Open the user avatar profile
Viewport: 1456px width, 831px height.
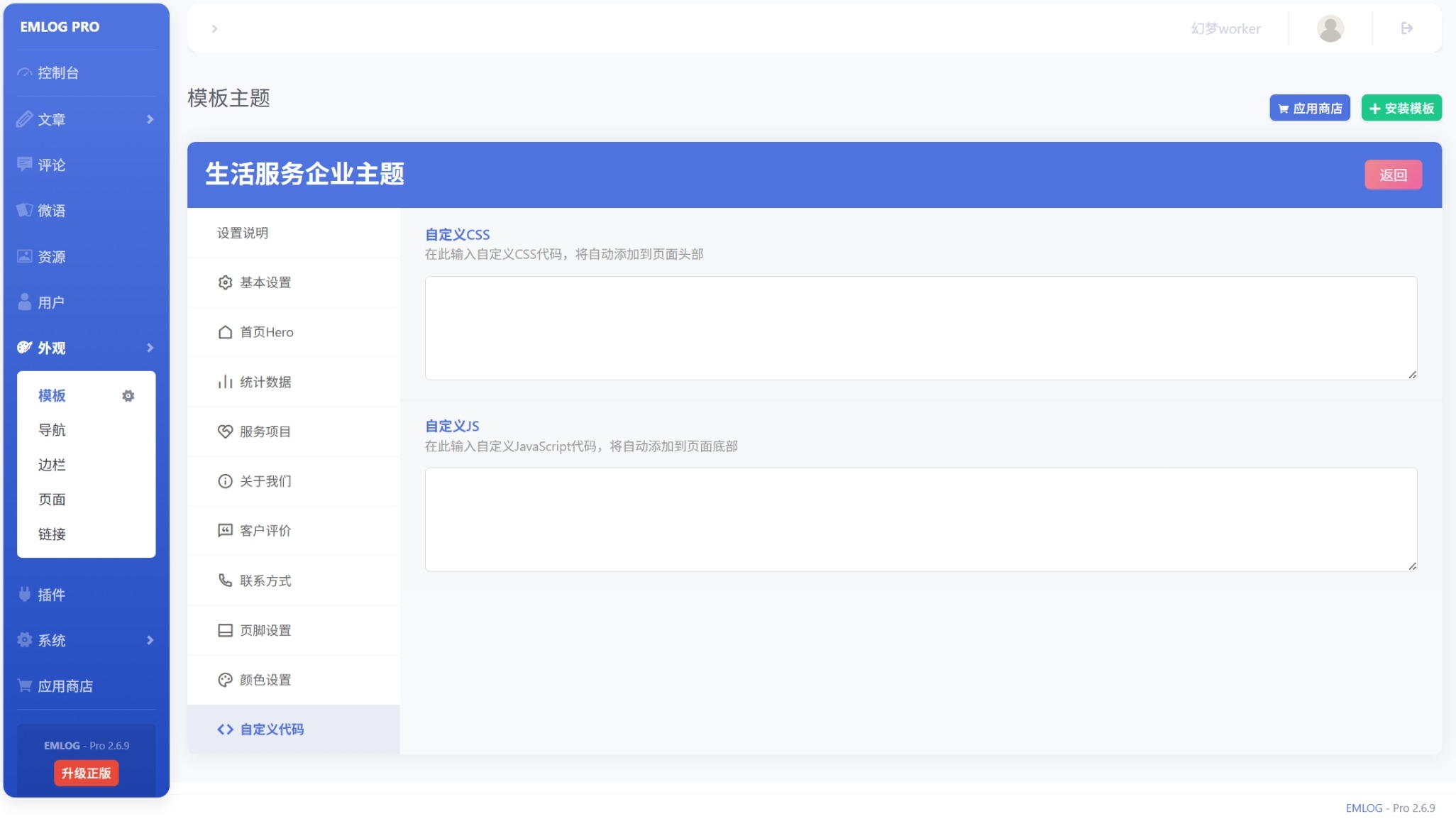click(x=1330, y=28)
